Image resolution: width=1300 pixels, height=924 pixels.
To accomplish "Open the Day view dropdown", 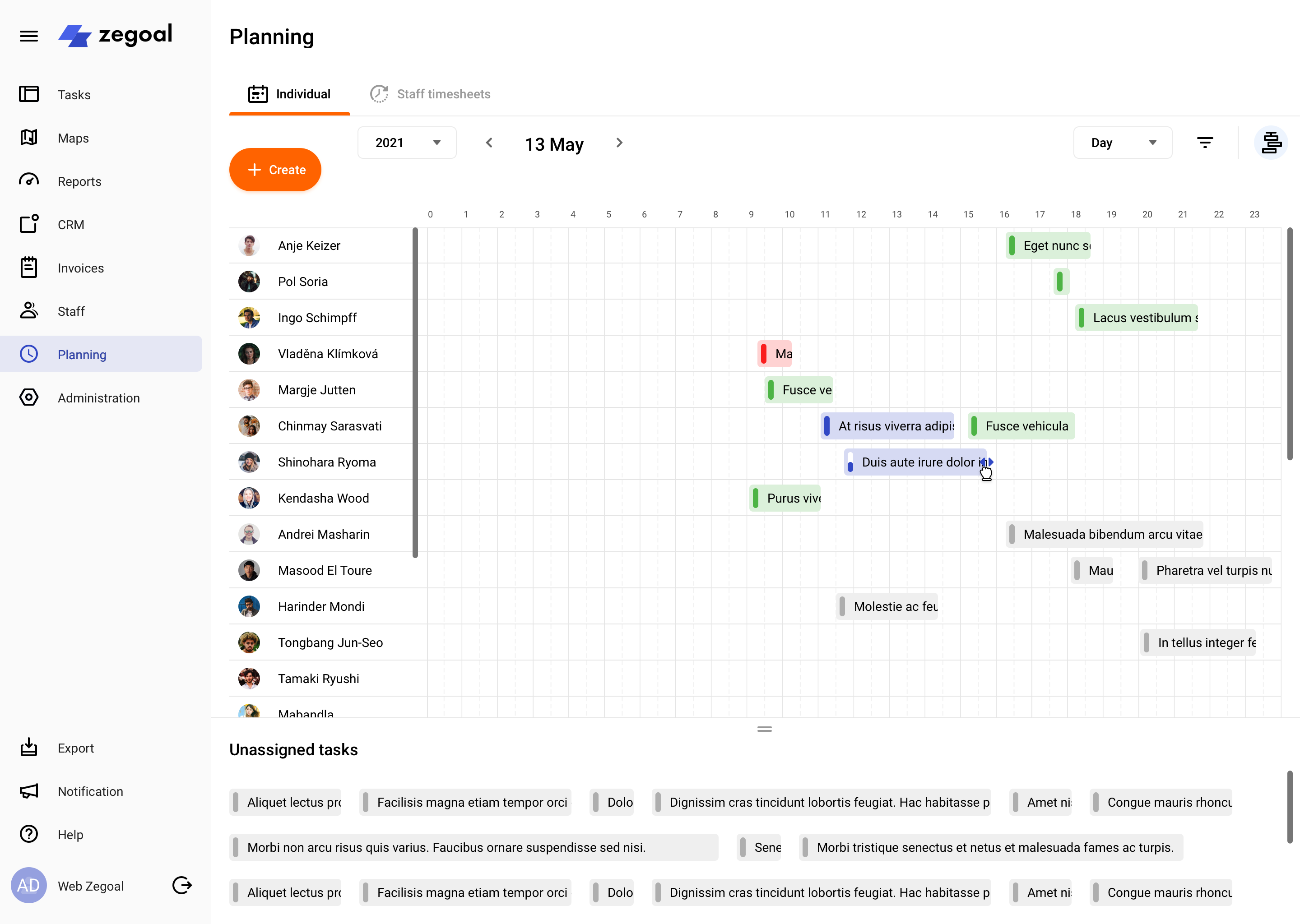I will [1122, 142].
